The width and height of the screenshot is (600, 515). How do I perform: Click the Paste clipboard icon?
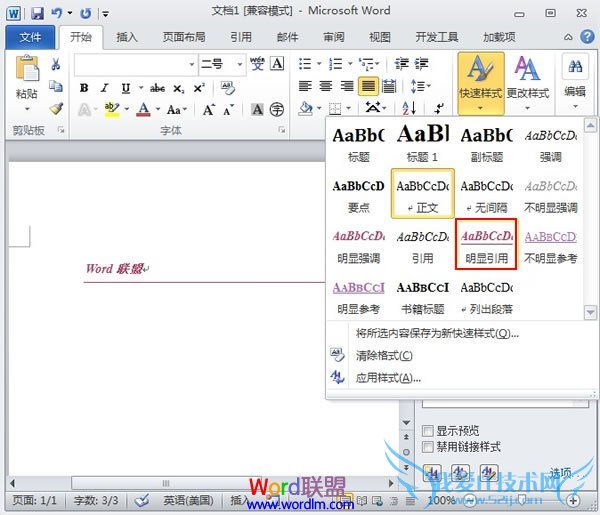[x=27, y=68]
